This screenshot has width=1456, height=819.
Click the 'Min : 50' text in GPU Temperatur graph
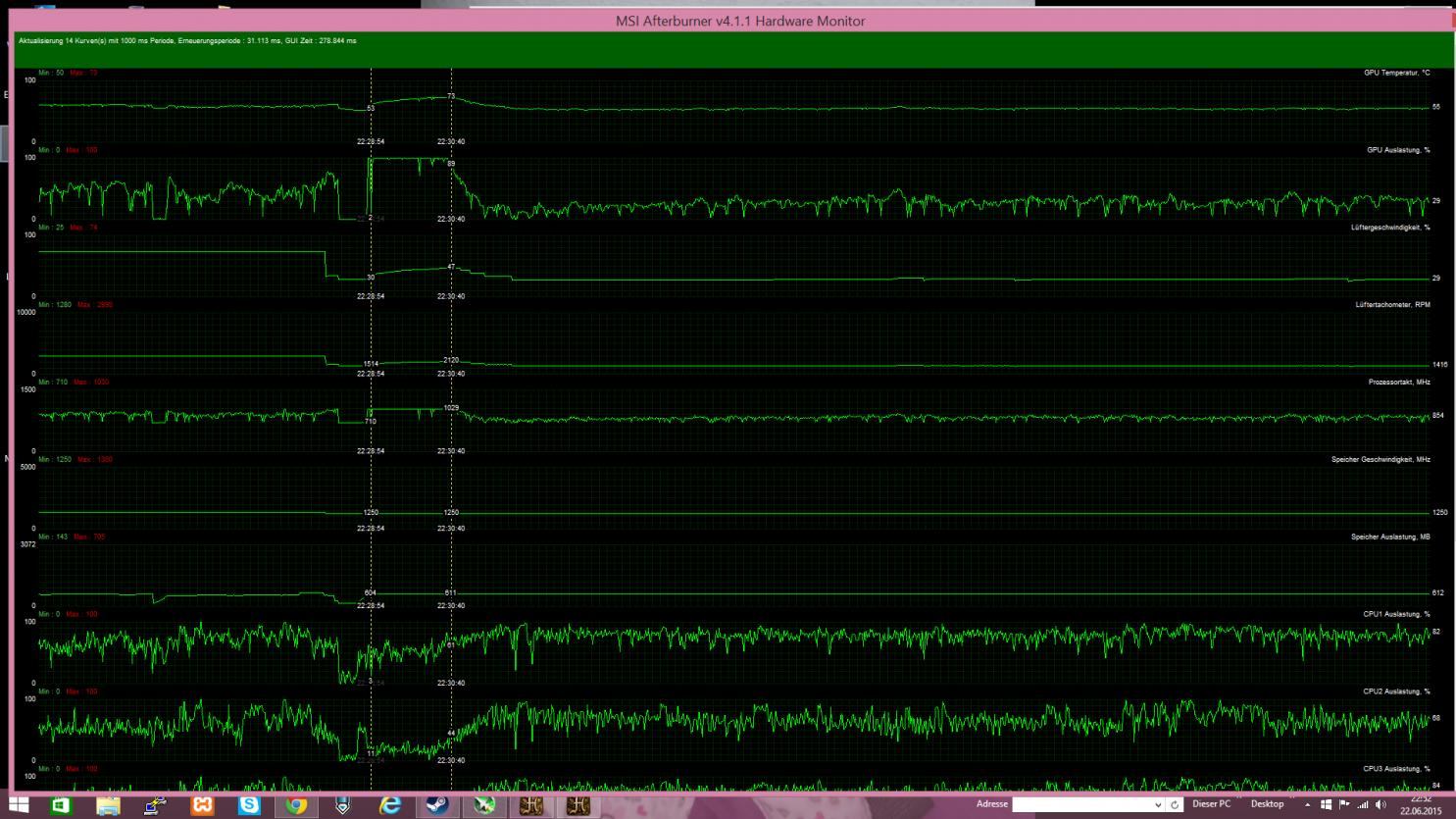(51, 73)
